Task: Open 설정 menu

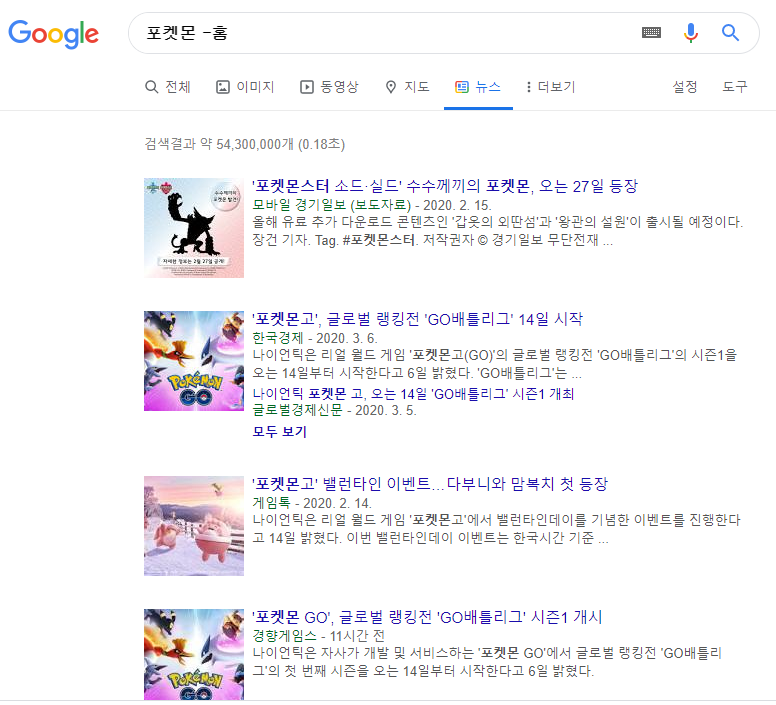Action: (684, 87)
